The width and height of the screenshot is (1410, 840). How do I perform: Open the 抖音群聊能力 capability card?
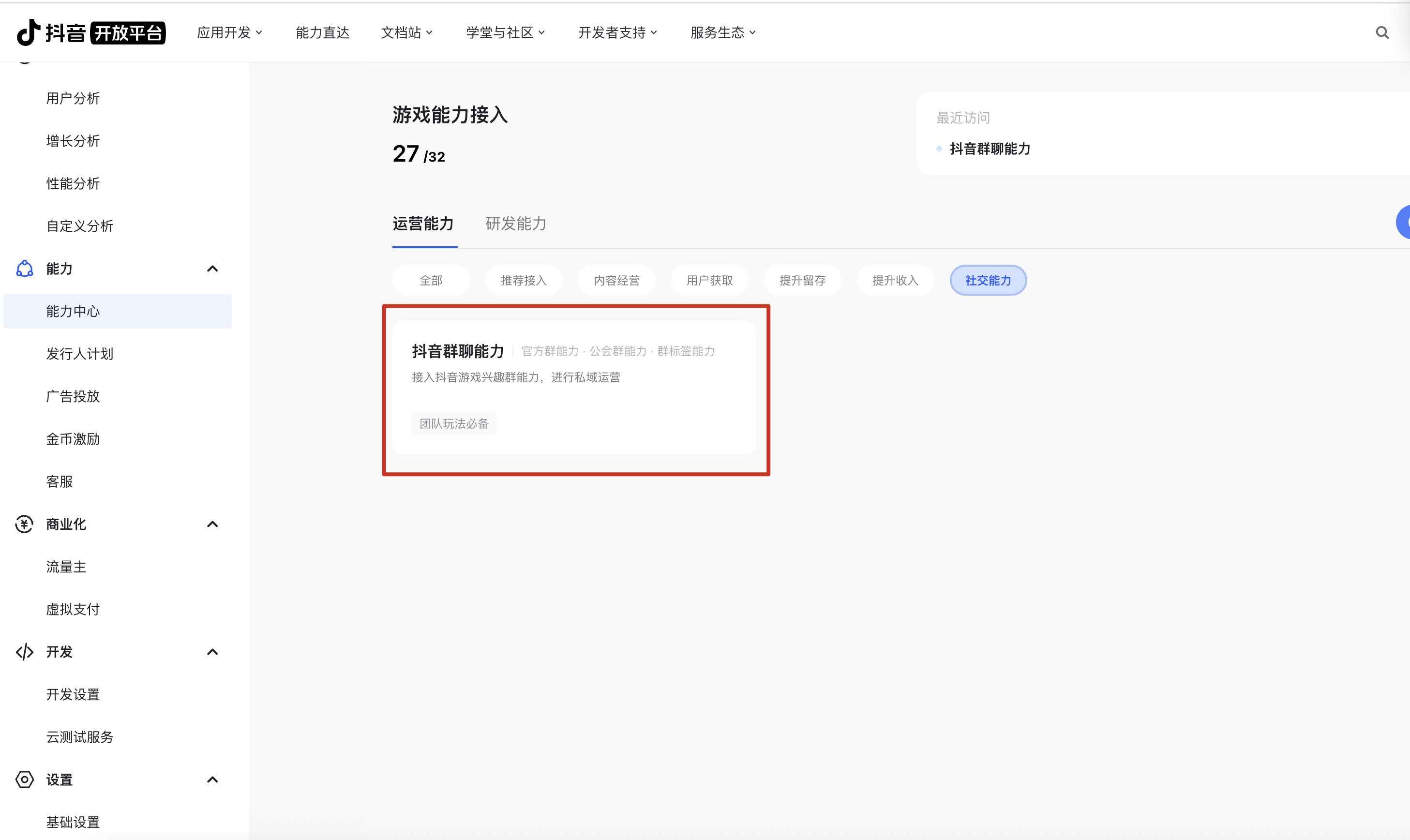coord(573,388)
